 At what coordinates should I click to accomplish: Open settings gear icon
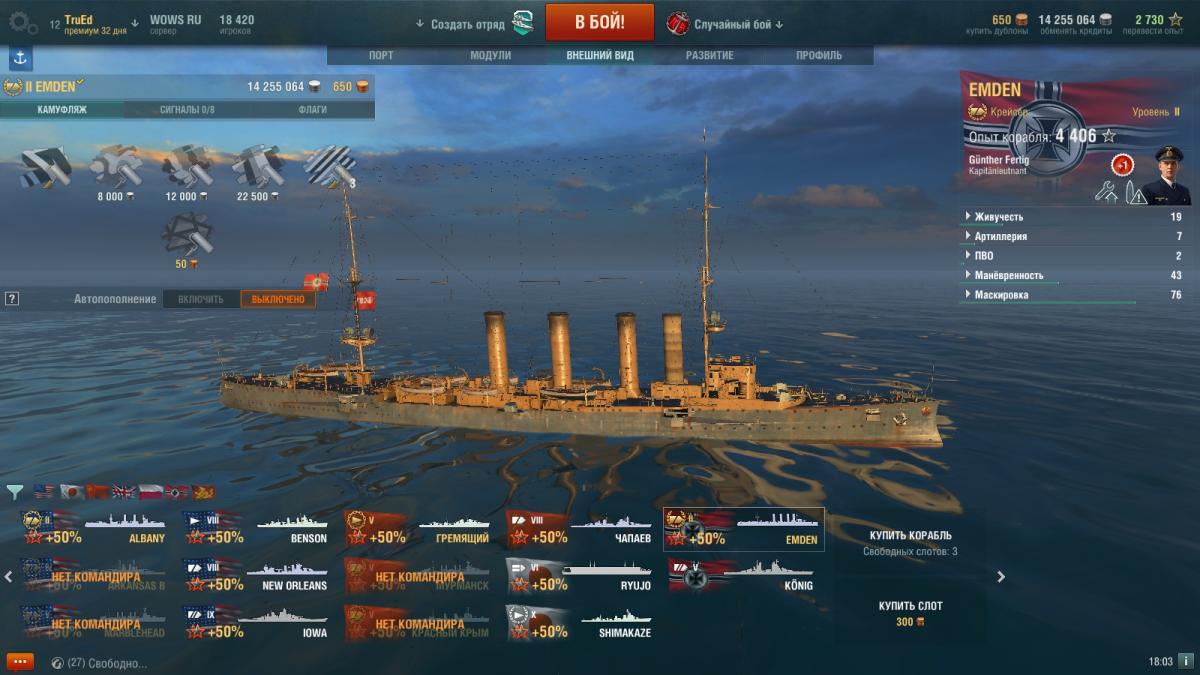23,23
